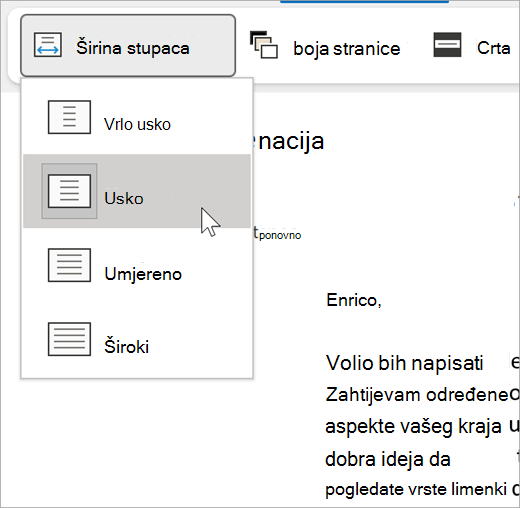Open the Širina stupaca dropdown button

pyautogui.click(x=128, y=46)
